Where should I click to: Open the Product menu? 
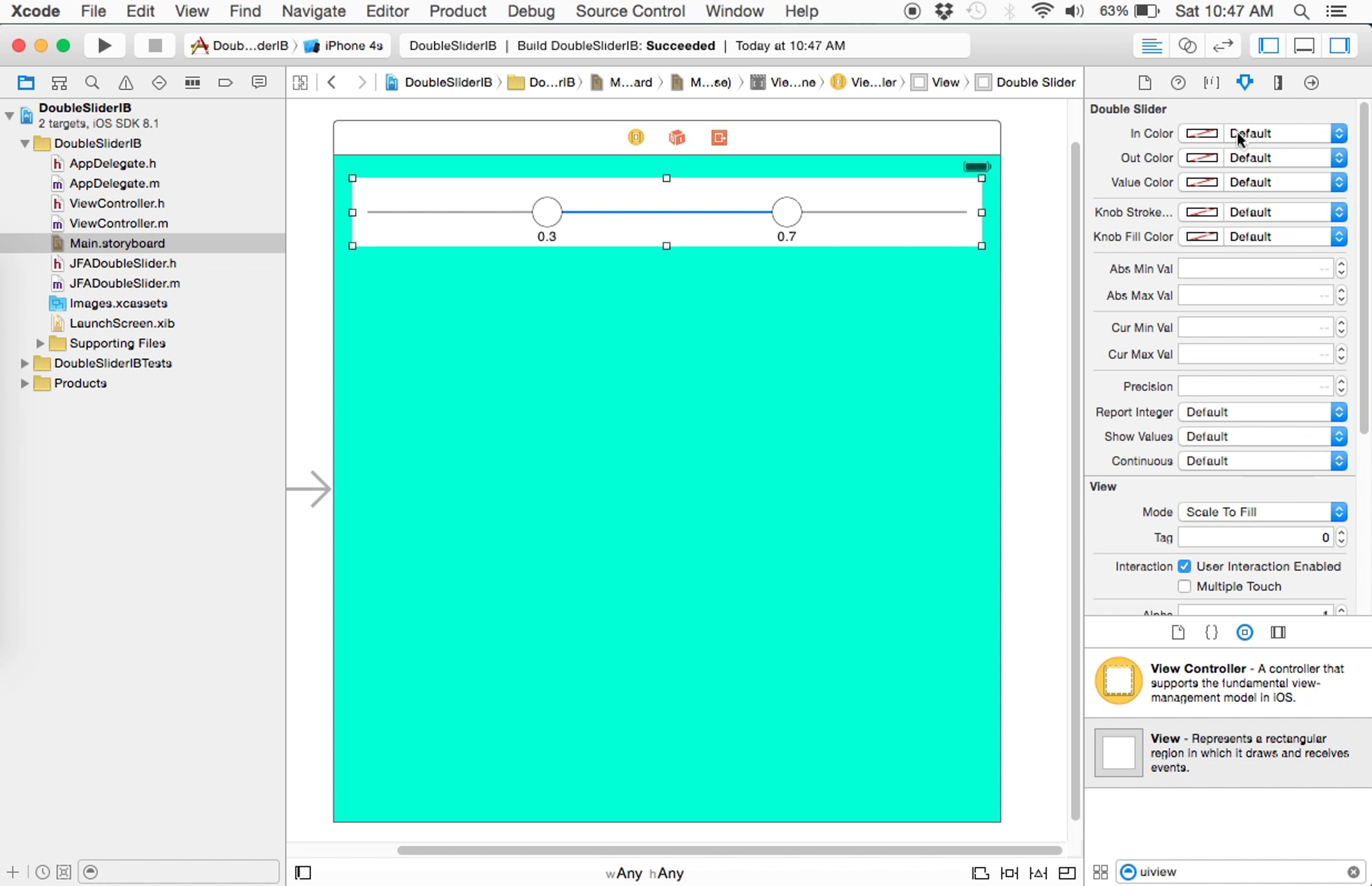458,11
